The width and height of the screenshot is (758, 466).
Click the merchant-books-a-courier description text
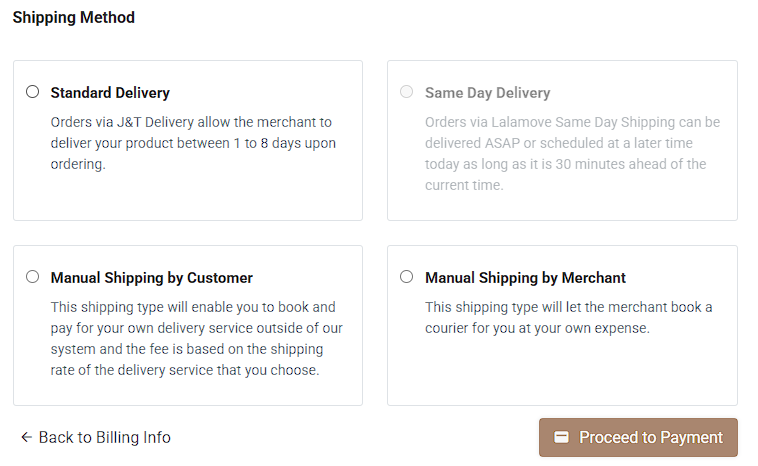tap(568, 317)
